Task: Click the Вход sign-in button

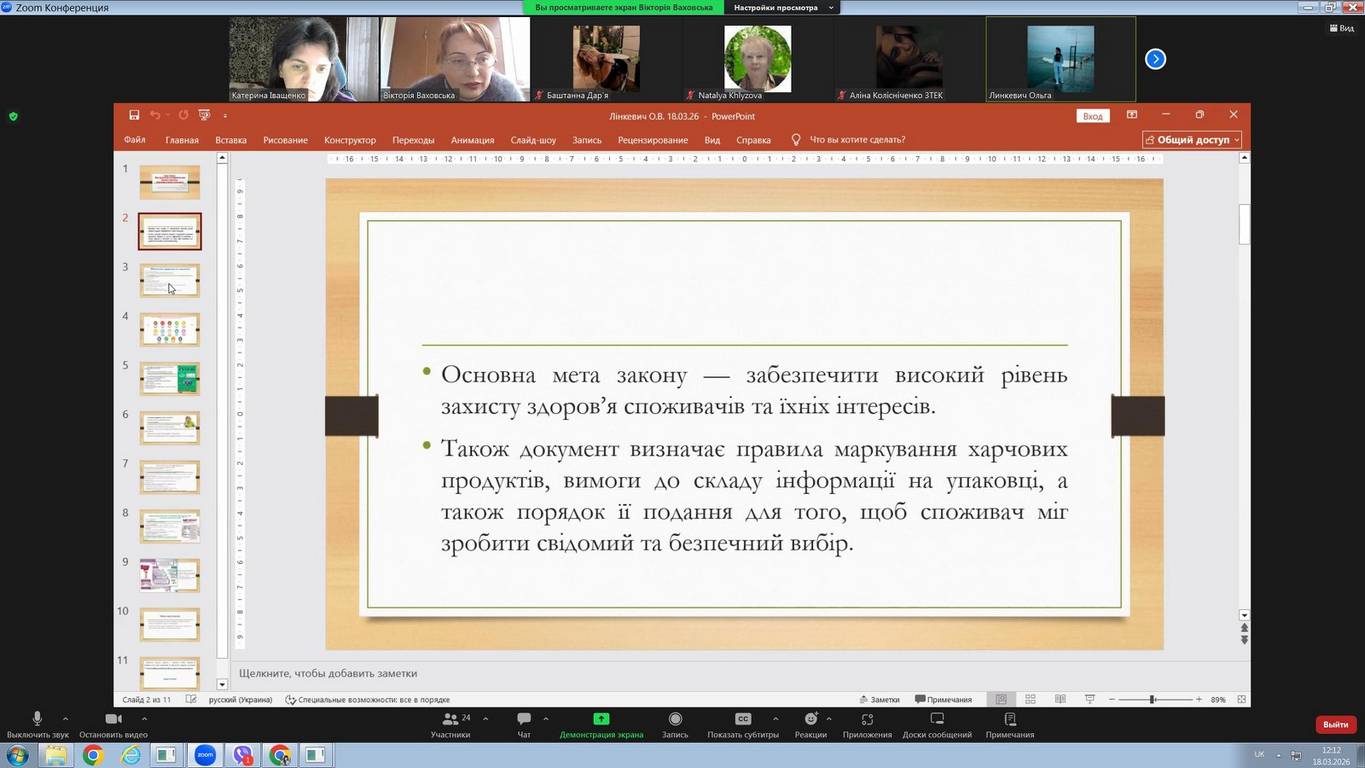Action: tap(1093, 116)
